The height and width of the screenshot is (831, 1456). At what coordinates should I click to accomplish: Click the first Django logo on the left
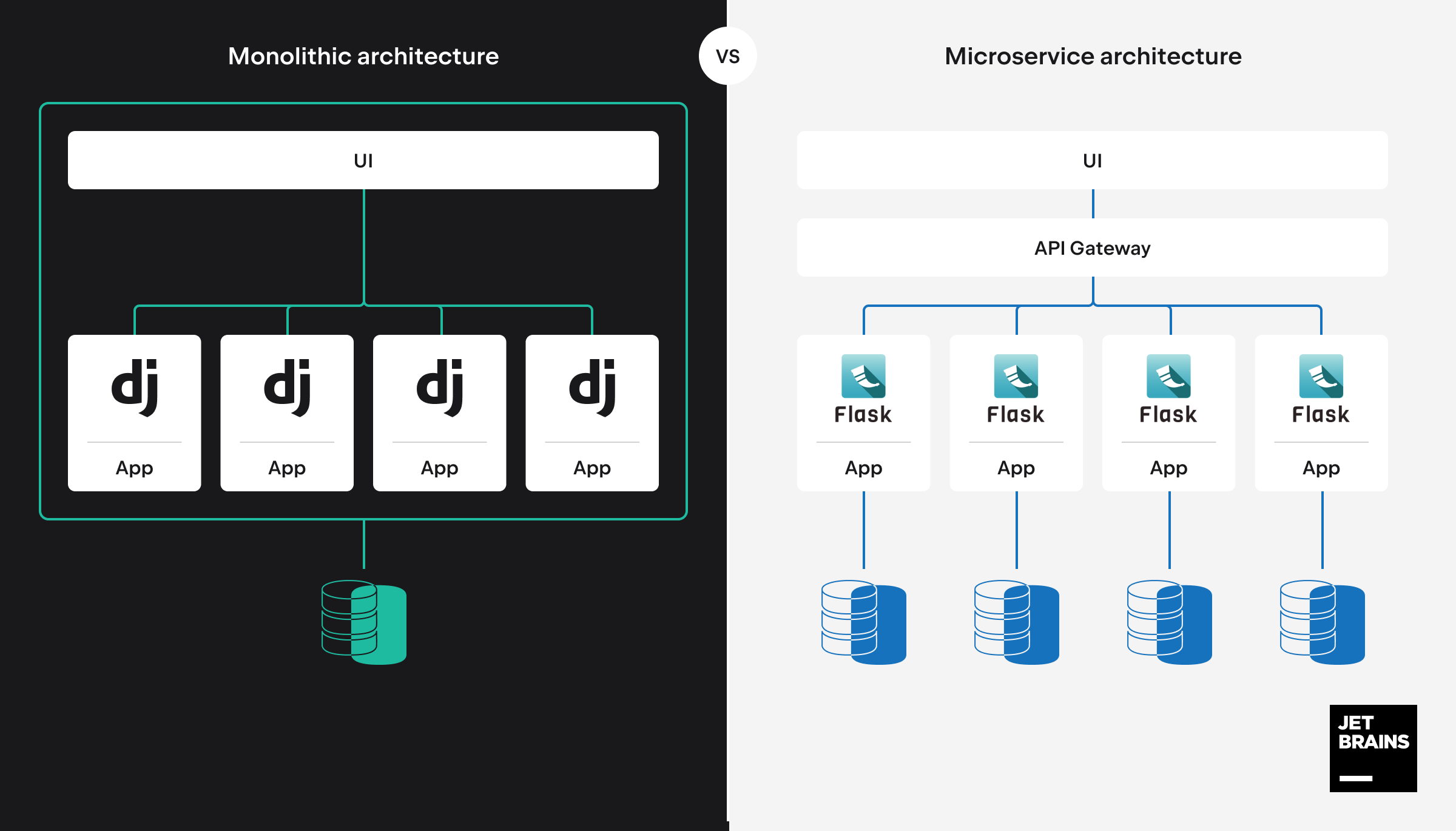point(135,387)
